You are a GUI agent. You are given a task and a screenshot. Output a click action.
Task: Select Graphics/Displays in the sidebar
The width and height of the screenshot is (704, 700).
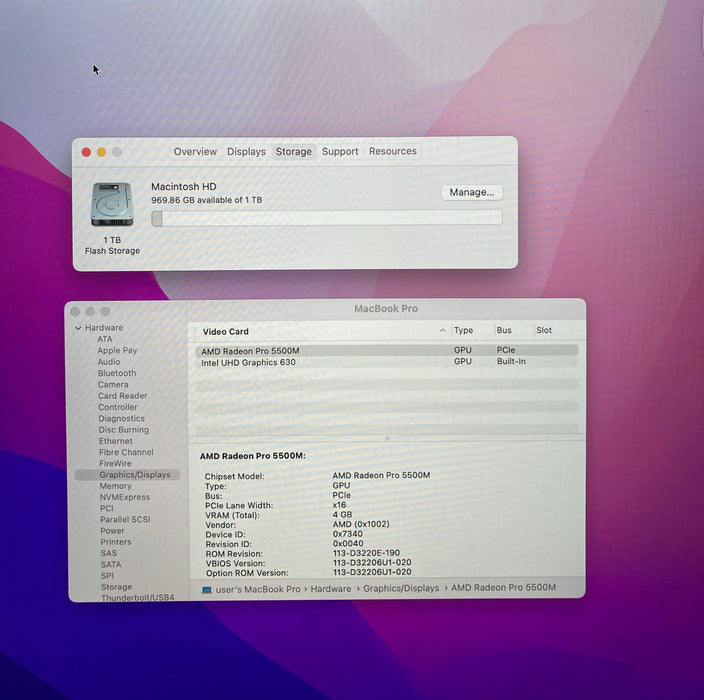pyautogui.click(x=128, y=475)
